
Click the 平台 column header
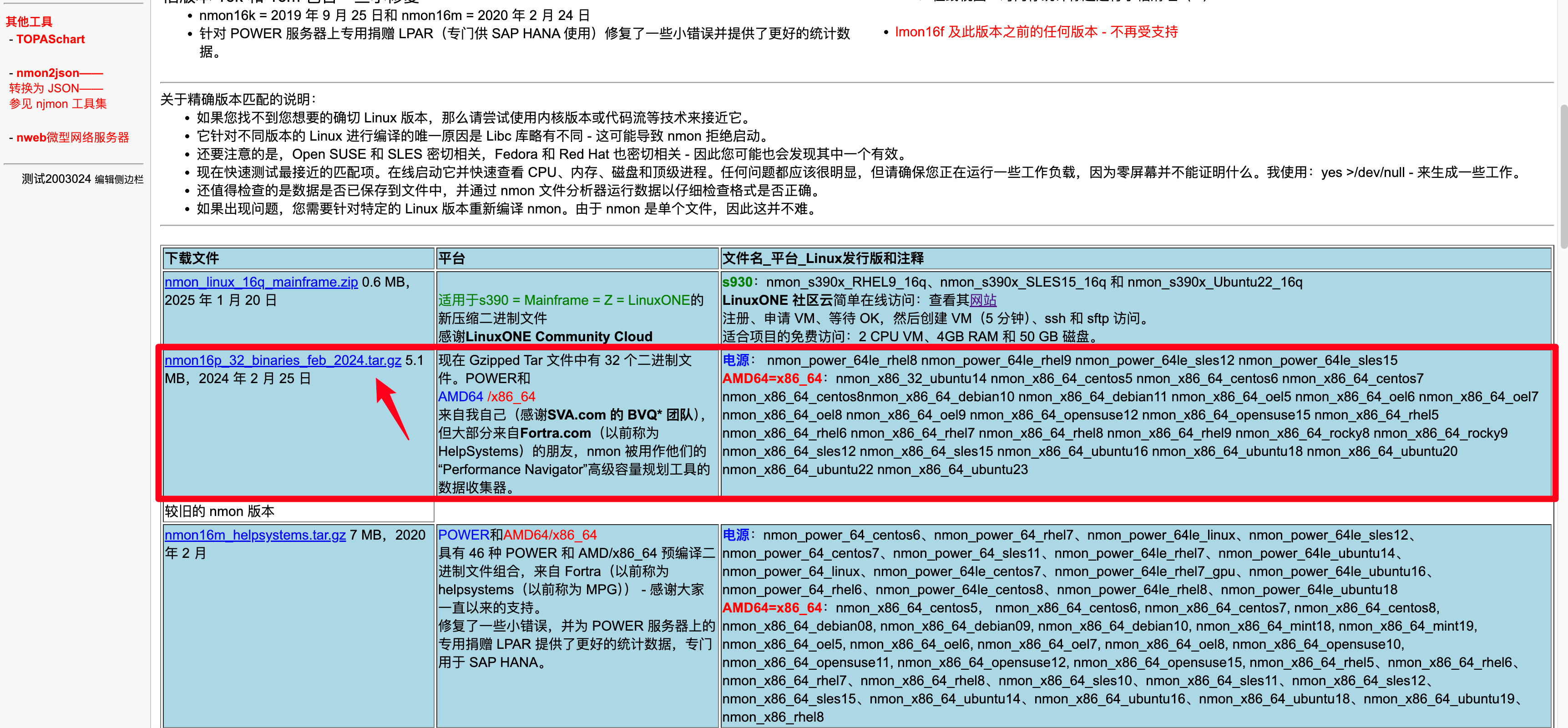[x=452, y=259]
